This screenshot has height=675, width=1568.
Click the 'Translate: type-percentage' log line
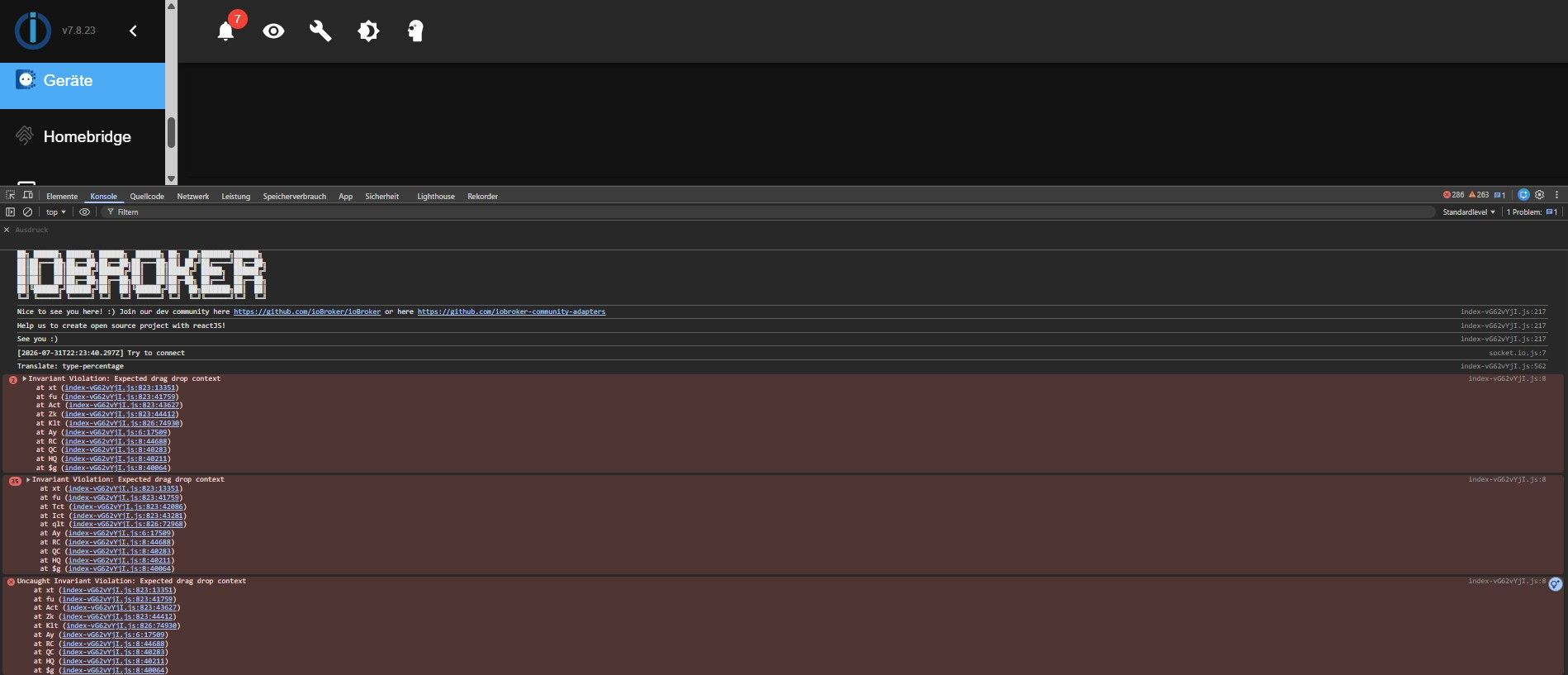point(70,366)
